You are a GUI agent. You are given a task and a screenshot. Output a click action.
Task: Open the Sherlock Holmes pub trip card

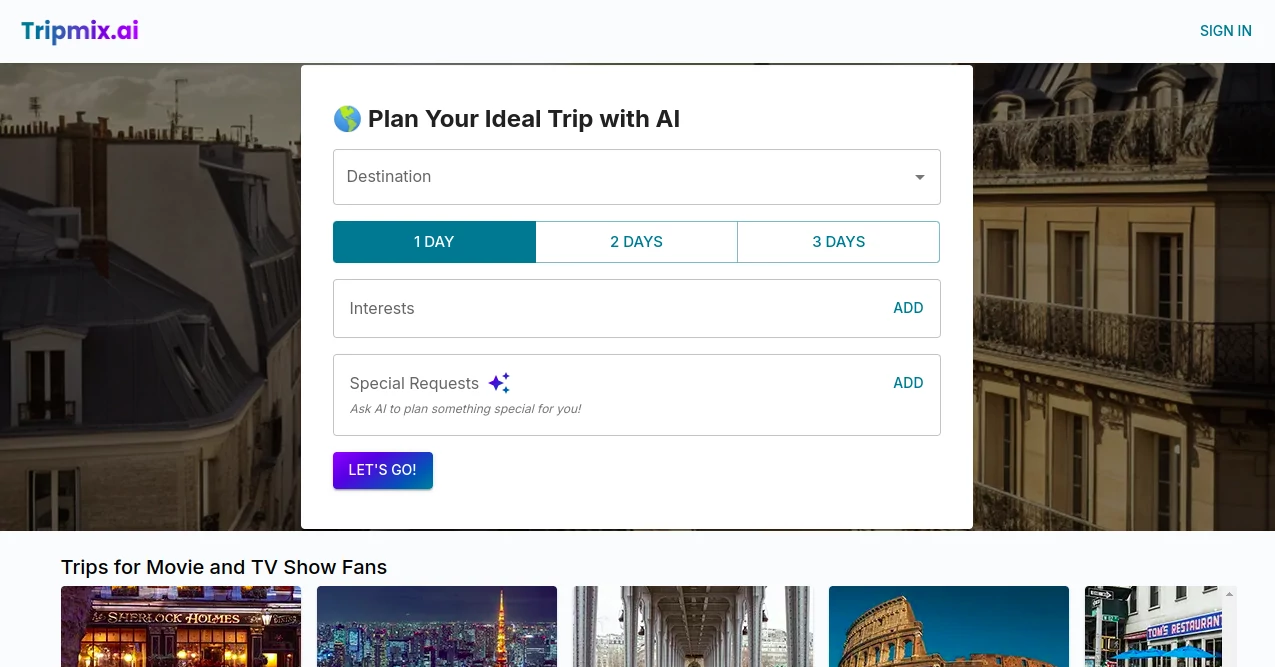180,626
